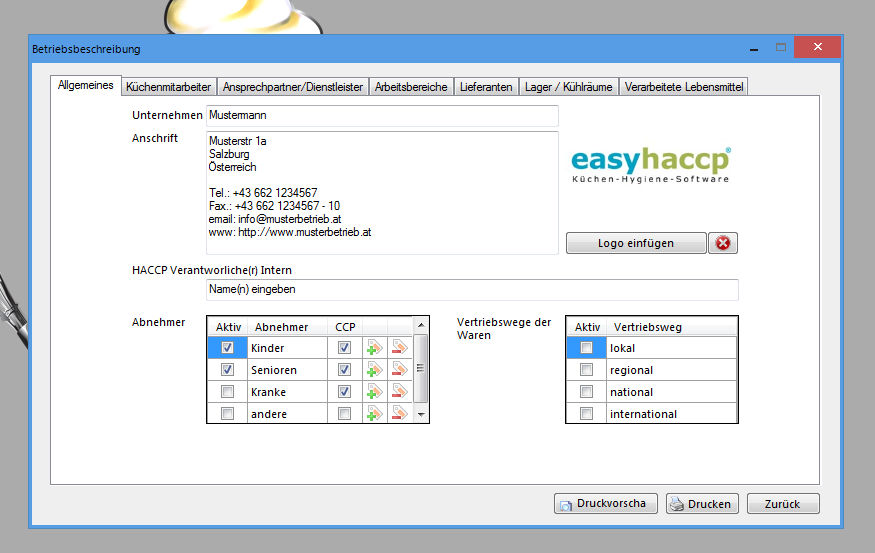875x553 pixels.
Task: Delete logo with the red X button
Action: coord(723,243)
